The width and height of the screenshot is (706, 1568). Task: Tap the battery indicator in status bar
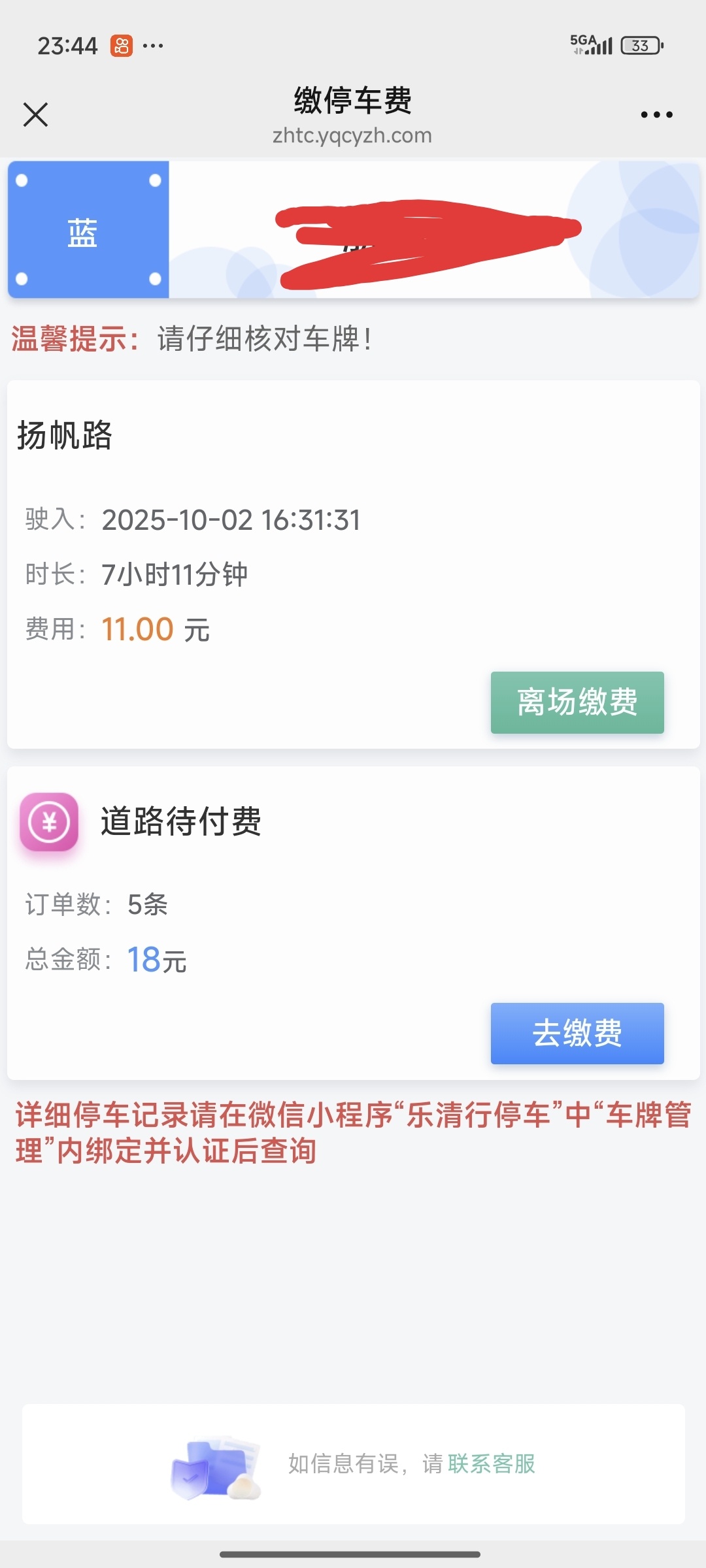(x=642, y=46)
